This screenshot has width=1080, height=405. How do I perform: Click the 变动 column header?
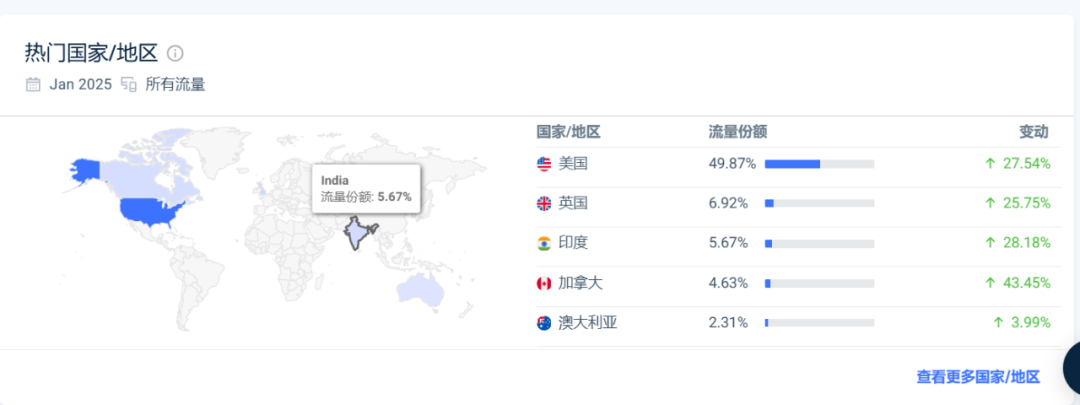[1034, 132]
